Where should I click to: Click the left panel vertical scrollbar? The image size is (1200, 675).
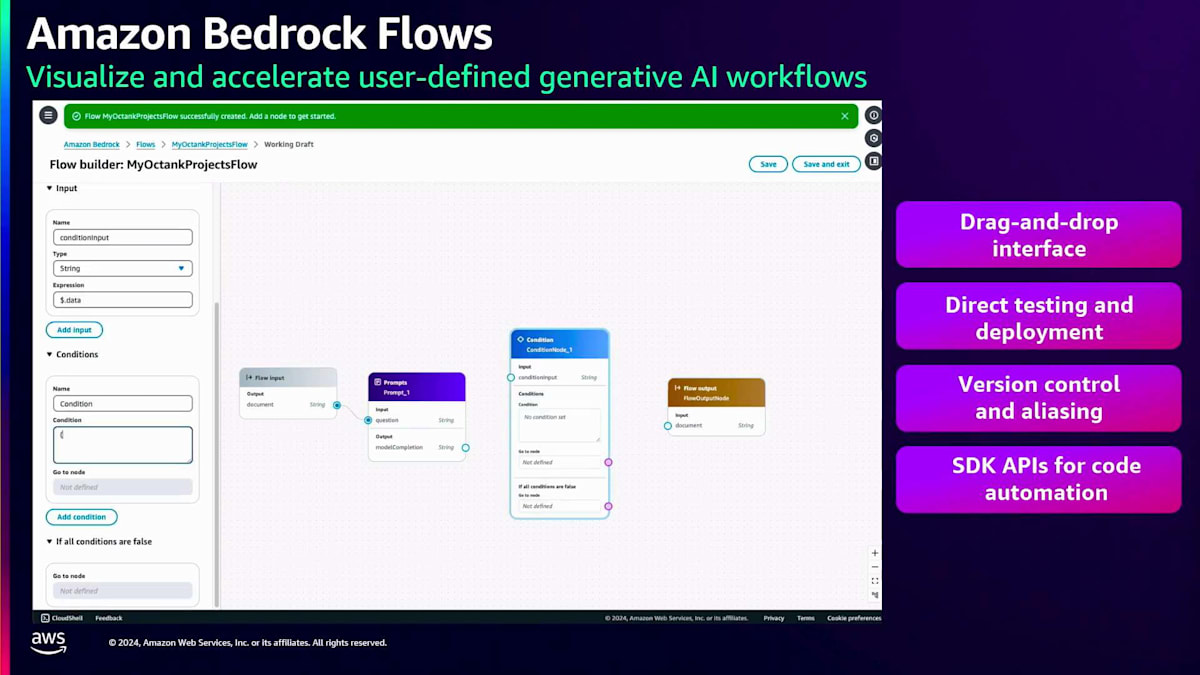click(216, 455)
